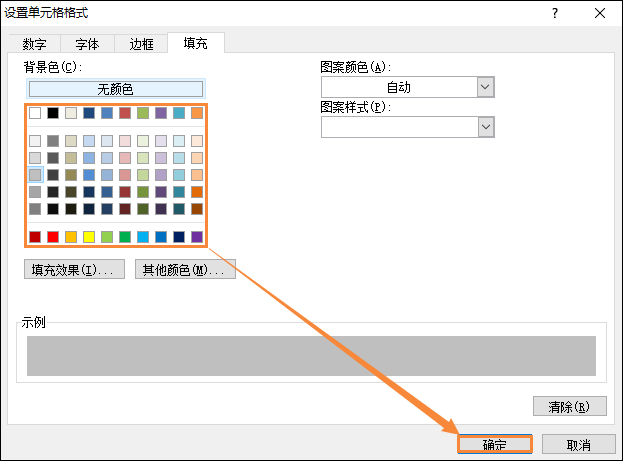The height and width of the screenshot is (461, 623).
Task: Click the 无颜色 button
Action: (115, 89)
